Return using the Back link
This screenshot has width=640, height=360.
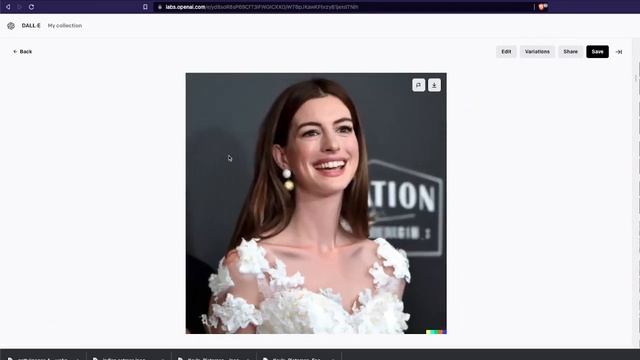click(x=22, y=52)
